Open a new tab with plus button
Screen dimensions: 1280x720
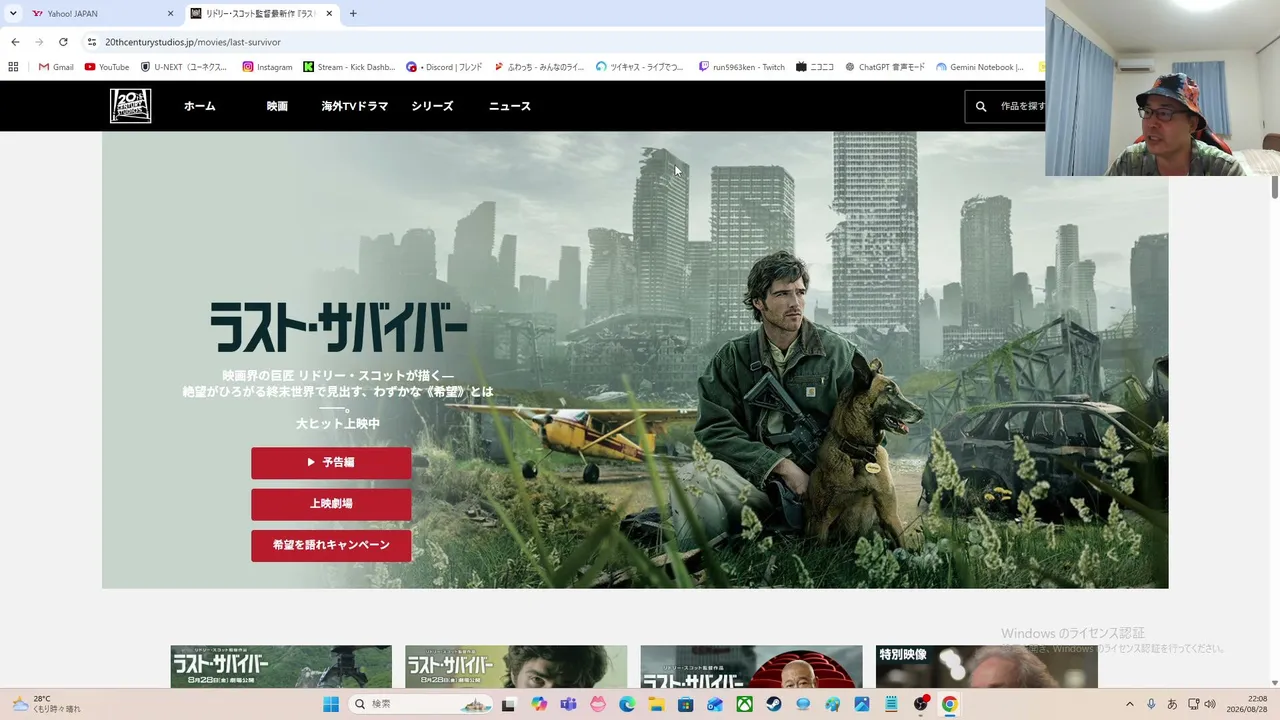pos(353,14)
